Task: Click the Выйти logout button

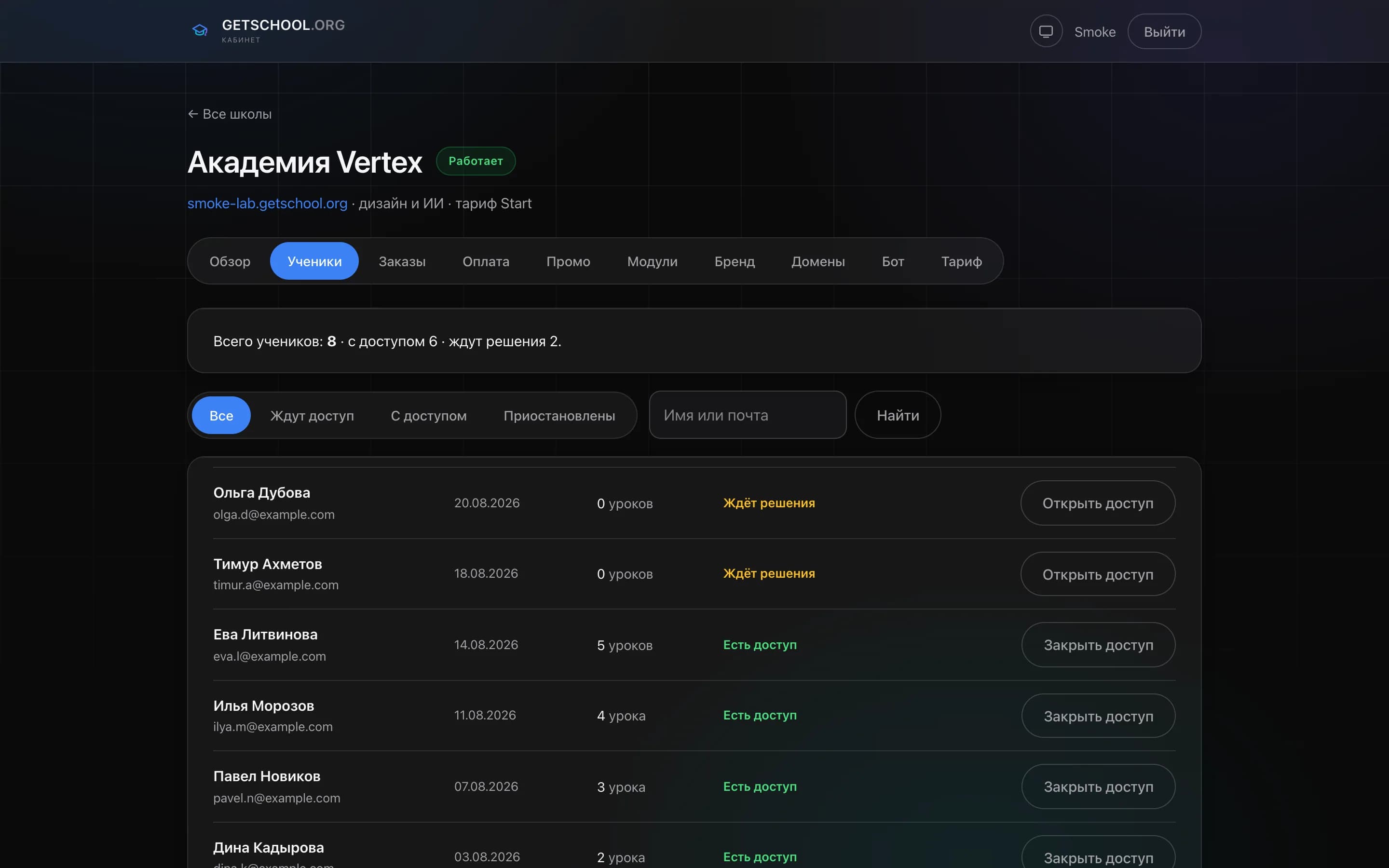Action: (x=1164, y=31)
